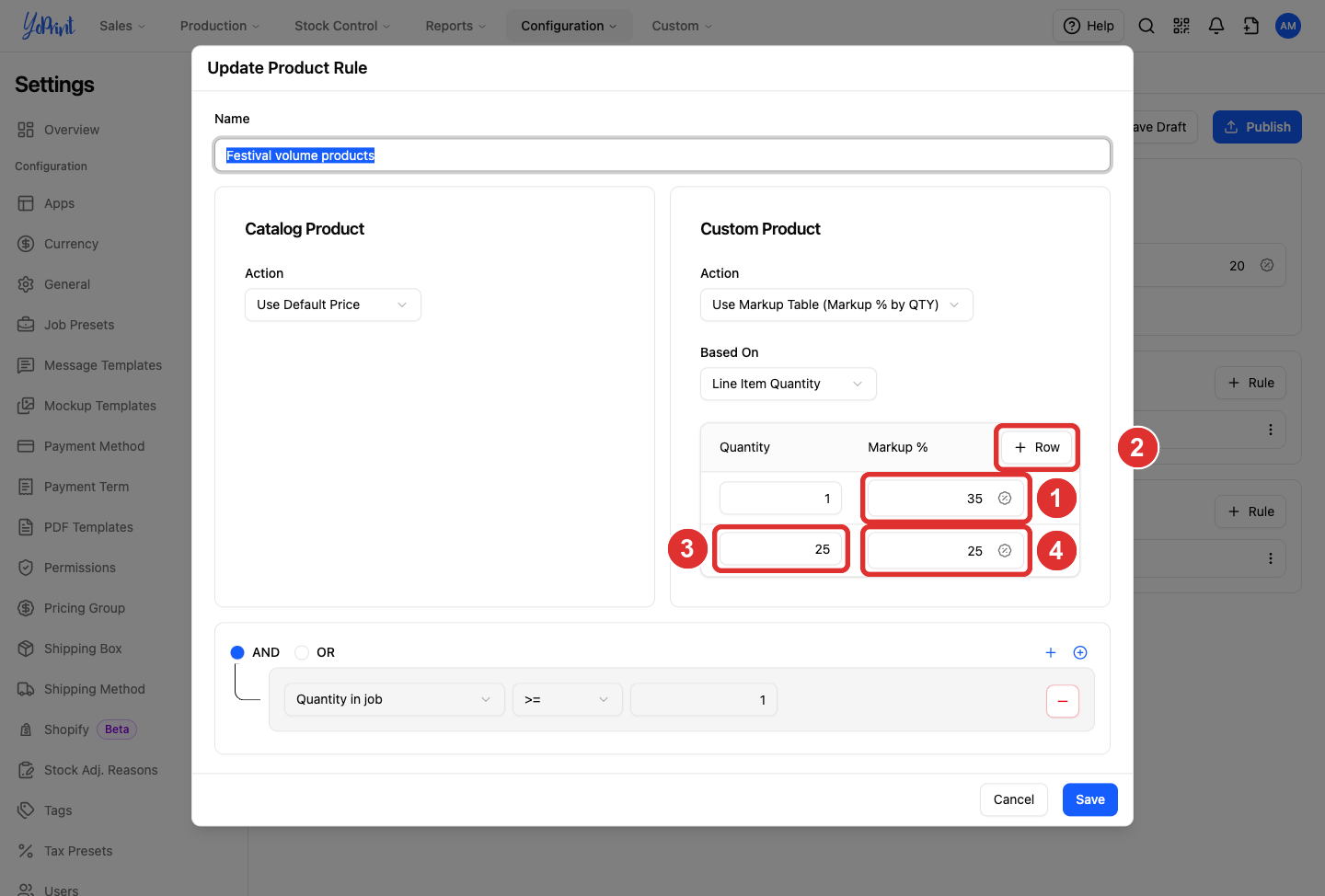Click the YoPrint logo
The width and height of the screenshot is (1325, 896).
48,26
